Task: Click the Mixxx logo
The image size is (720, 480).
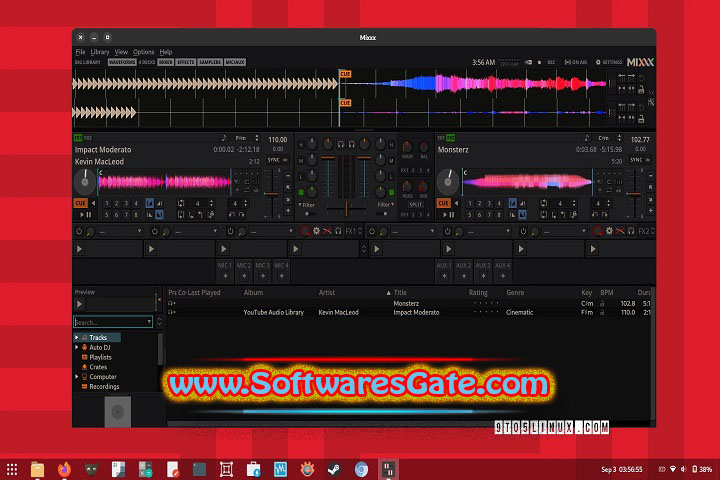Action: [x=640, y=62]
